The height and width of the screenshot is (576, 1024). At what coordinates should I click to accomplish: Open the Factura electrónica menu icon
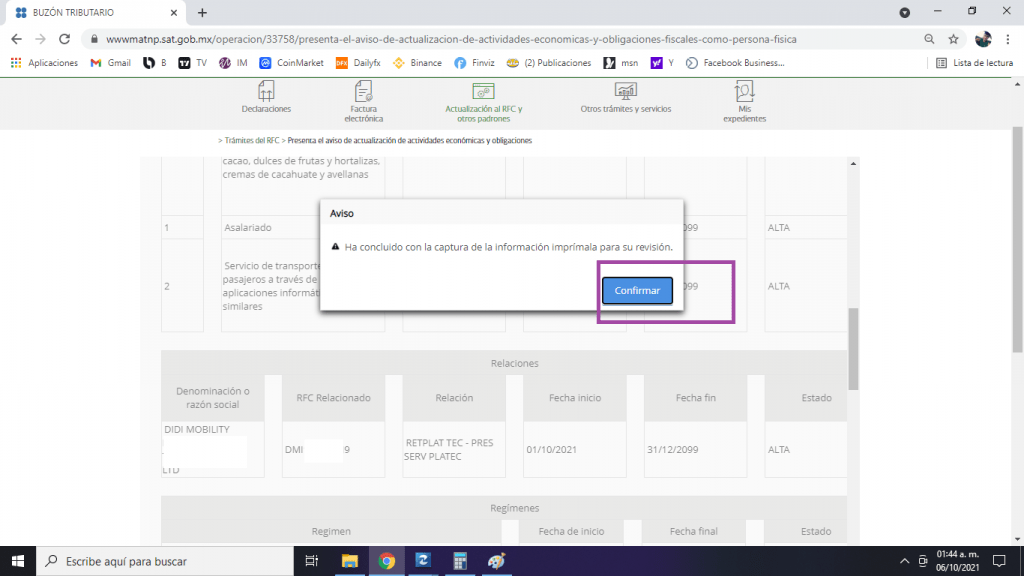[363, 101]
